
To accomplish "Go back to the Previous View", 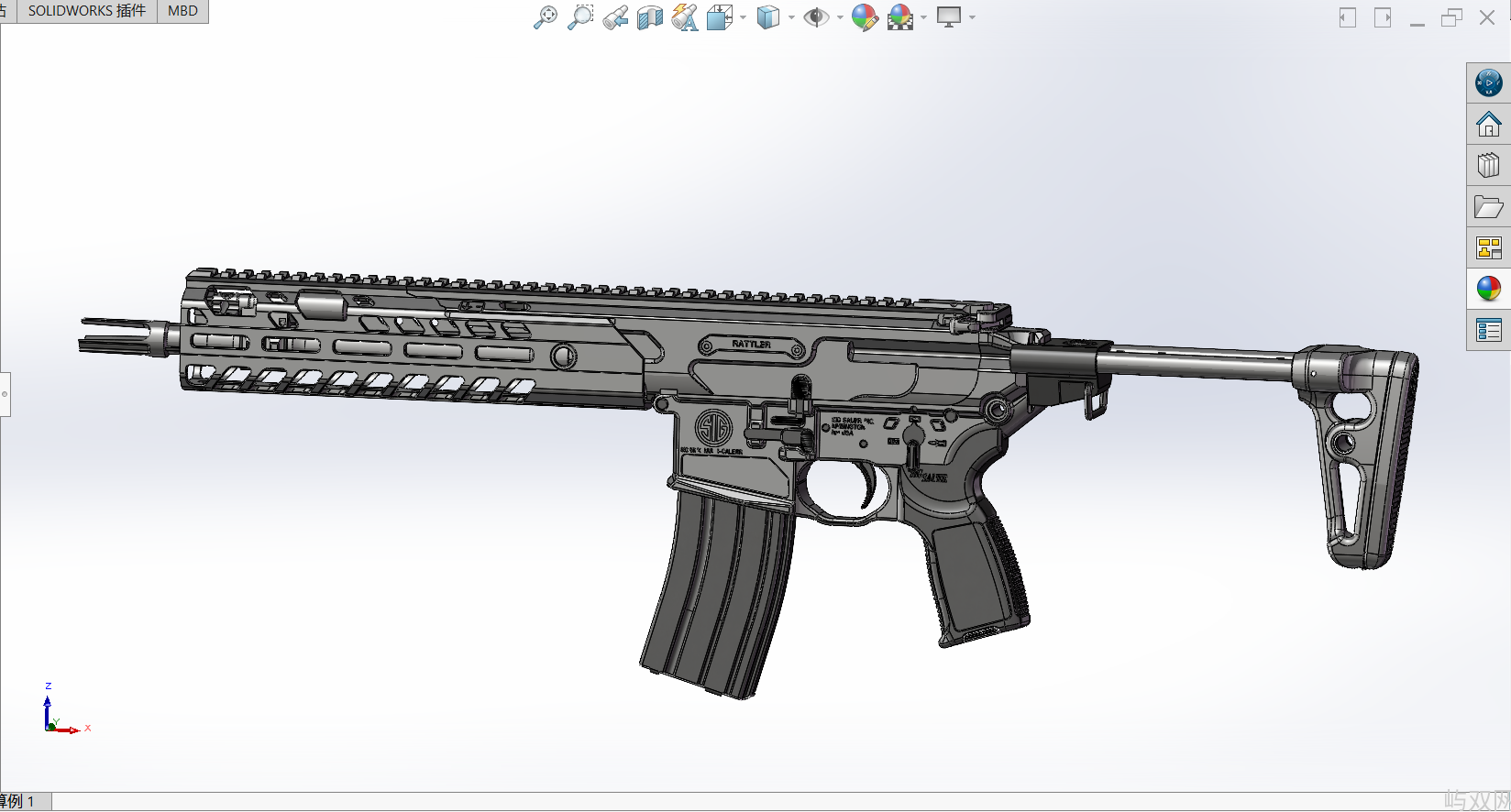I will (x=615, y=16).
